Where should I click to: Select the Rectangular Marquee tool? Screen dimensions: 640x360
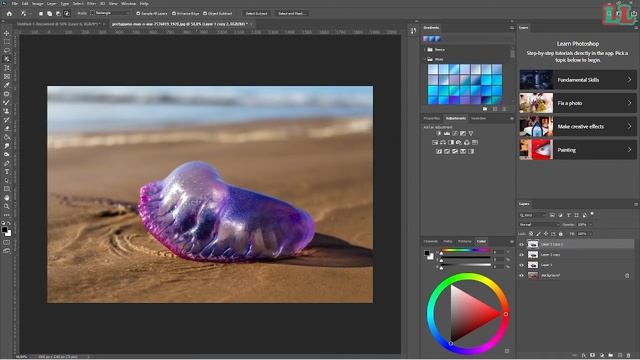[x=7, y=42]
